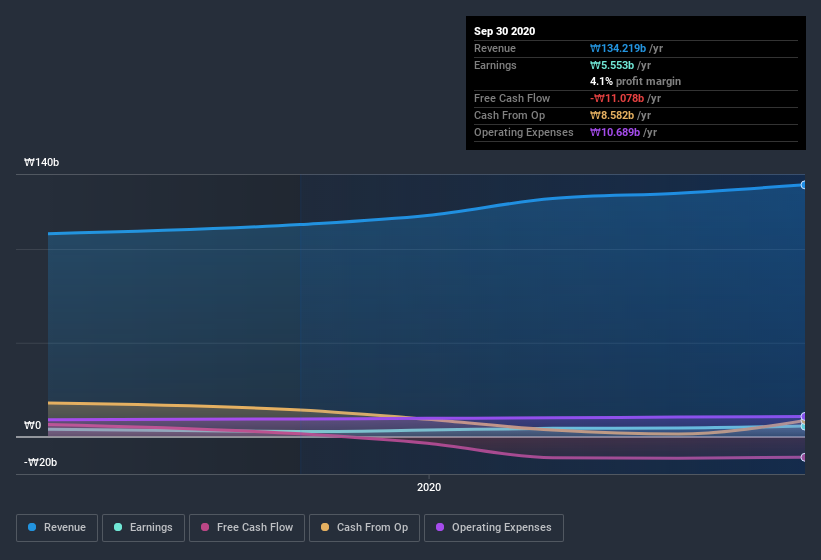Click the 2020 x-axis label
Screen dimensions: 821x560
429,487
